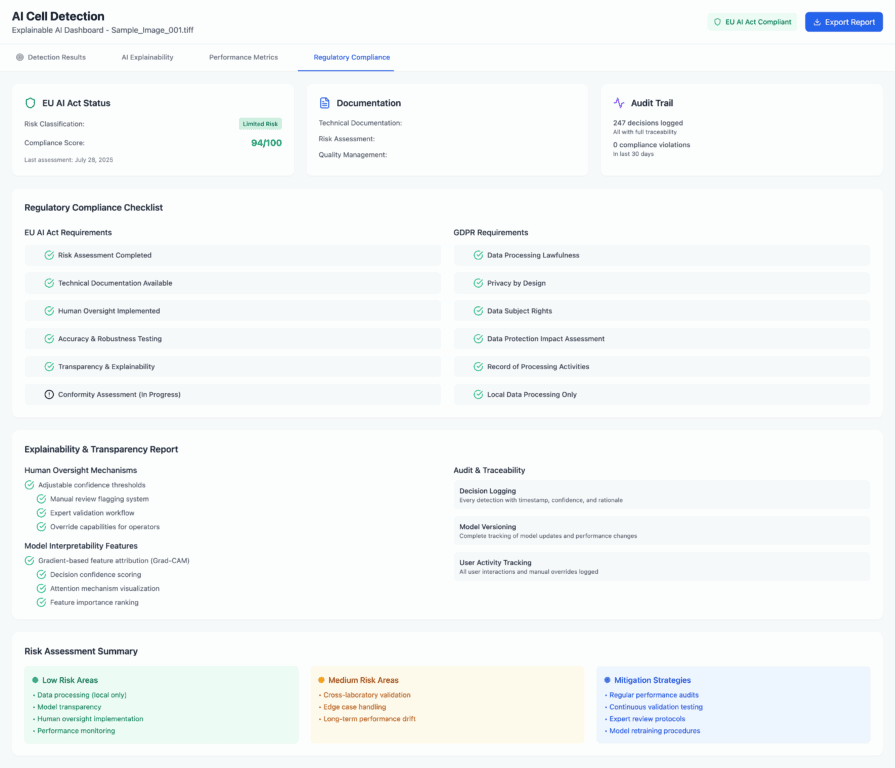
Task: Click the shield icon beside EU AI Act Status
Action: pos(31,103)
